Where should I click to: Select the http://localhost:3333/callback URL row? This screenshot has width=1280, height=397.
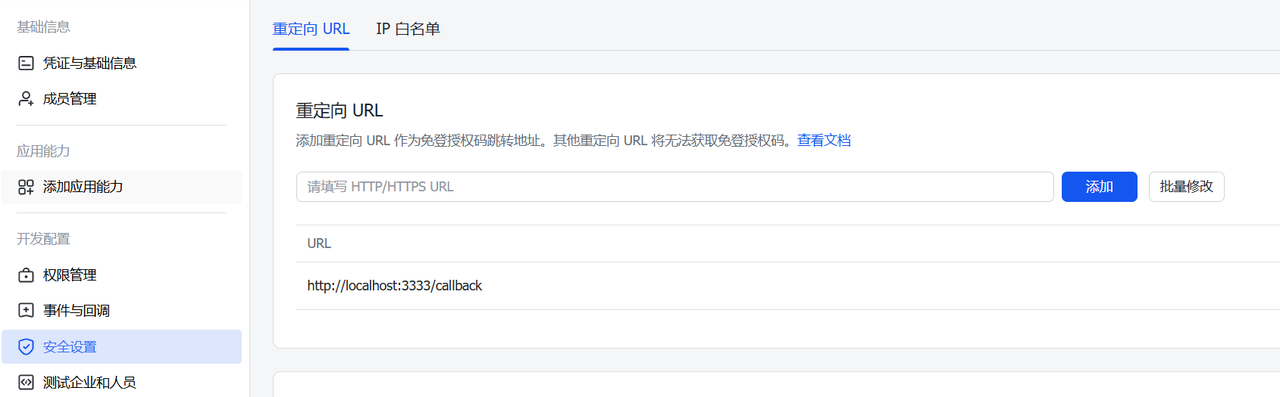click(x=788, y=286)
